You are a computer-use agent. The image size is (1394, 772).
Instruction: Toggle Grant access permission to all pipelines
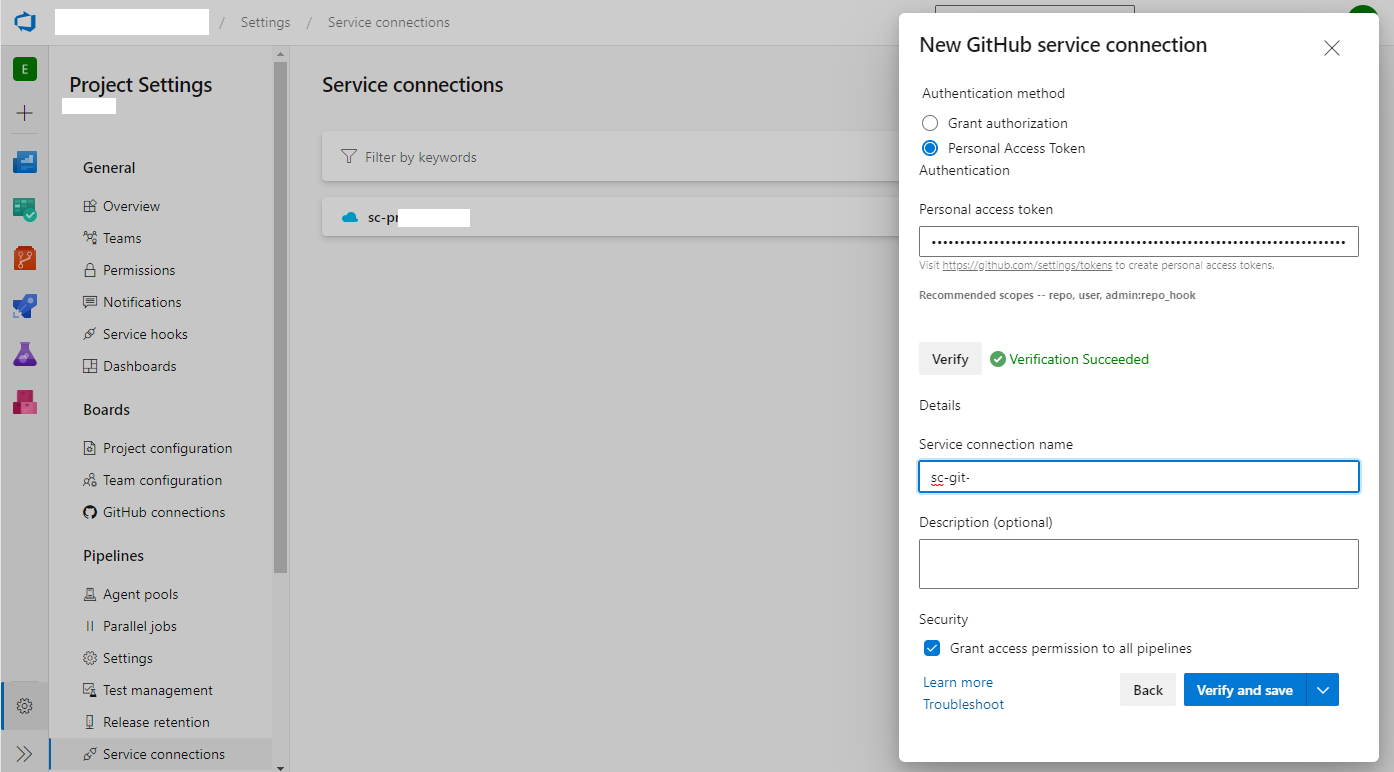pyautogui.click(x=932, y=648)
